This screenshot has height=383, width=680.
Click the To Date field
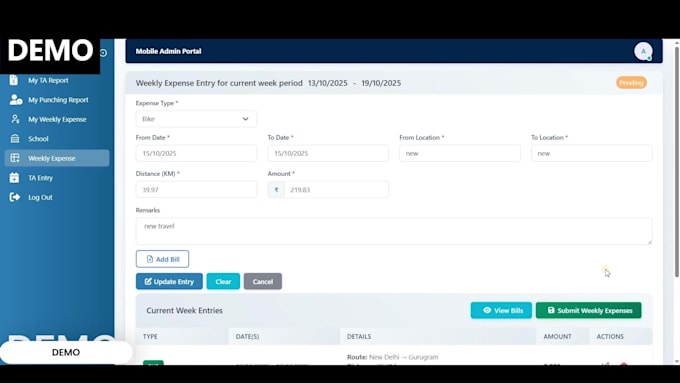328,153
